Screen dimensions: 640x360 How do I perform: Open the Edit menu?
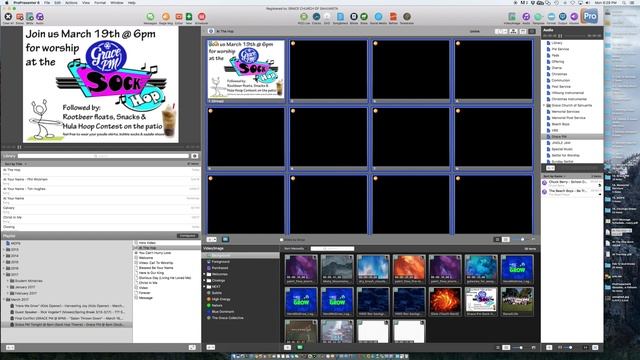coord(58,2)
